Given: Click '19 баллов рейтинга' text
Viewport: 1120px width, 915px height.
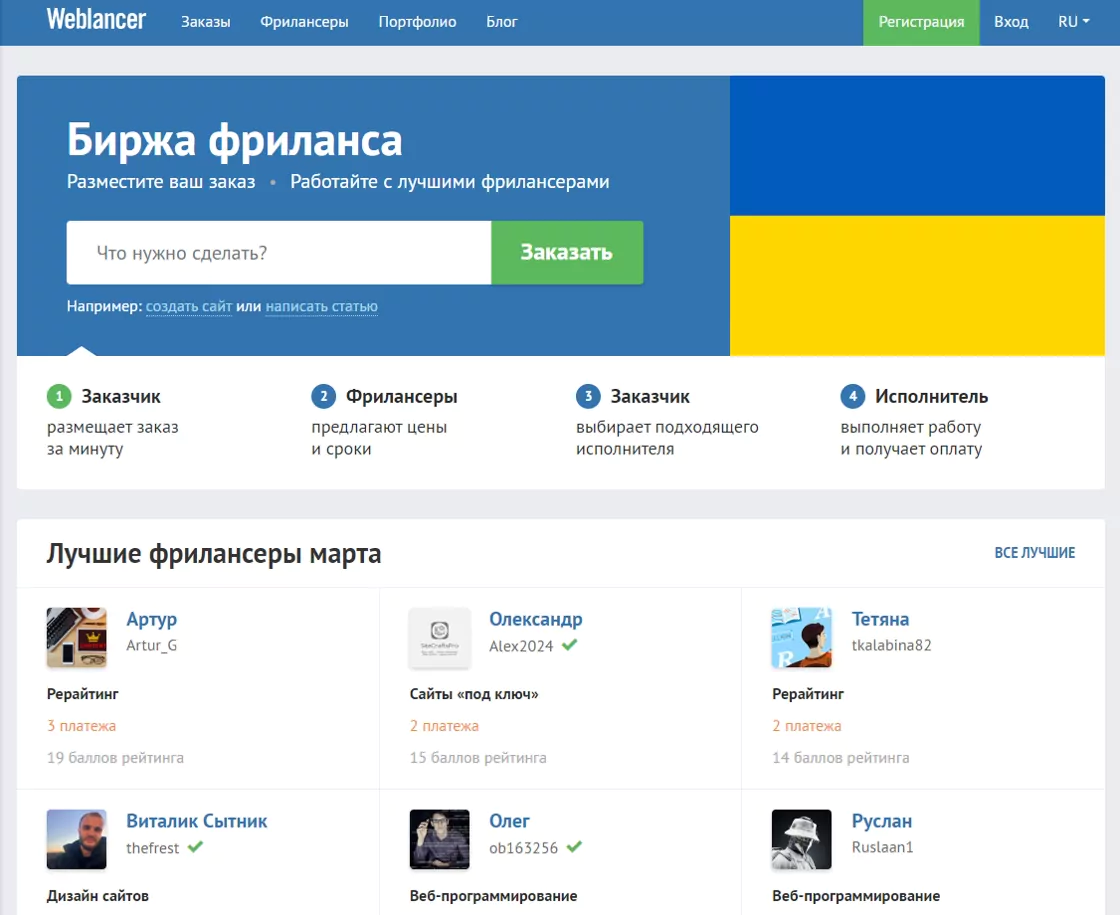Looking at the screenshot, I should tap(115, 758).
